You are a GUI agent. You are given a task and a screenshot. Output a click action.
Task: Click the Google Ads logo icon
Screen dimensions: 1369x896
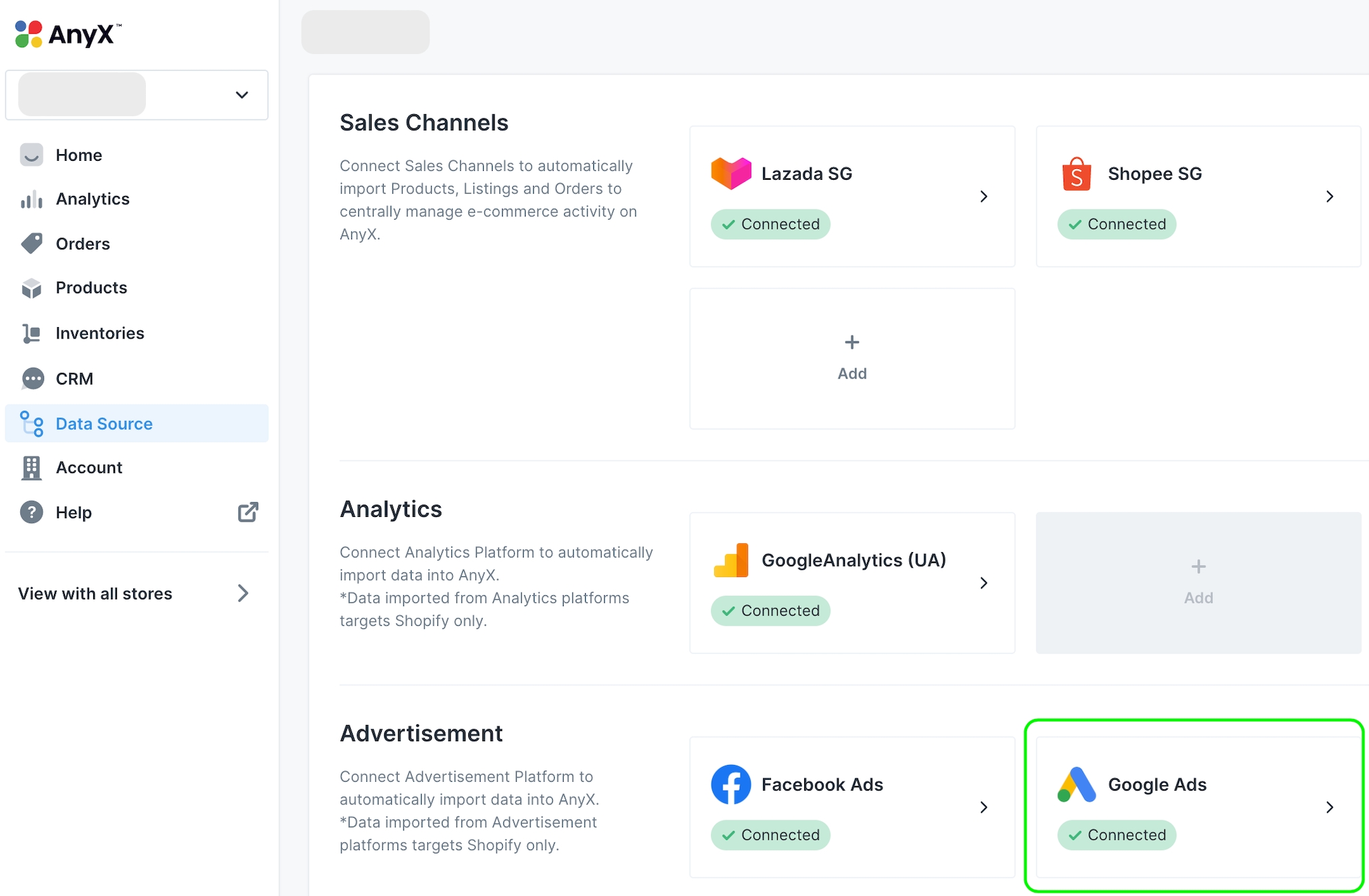point(1076,785)
